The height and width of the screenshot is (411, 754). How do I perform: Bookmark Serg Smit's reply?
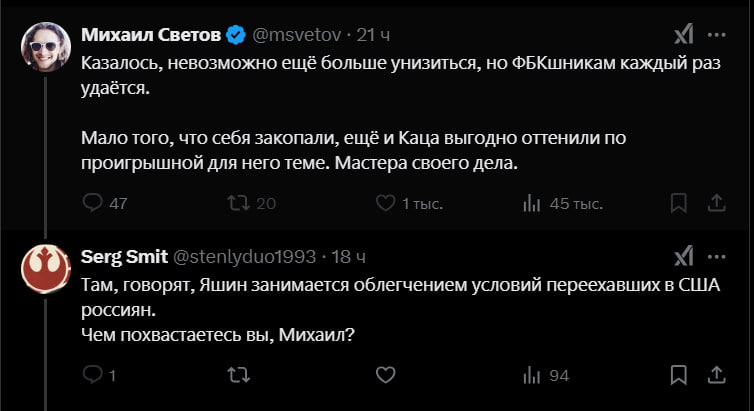(x=679, y=376)
